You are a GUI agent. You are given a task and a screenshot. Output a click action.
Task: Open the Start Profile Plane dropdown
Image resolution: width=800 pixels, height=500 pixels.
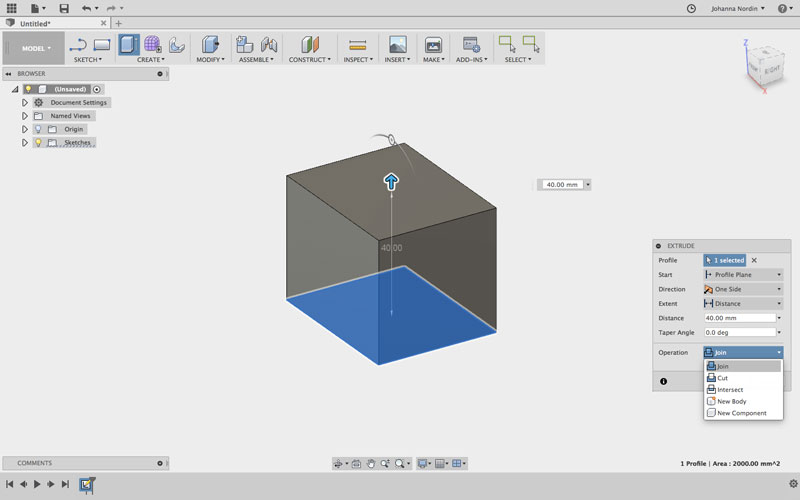[743, 274]
